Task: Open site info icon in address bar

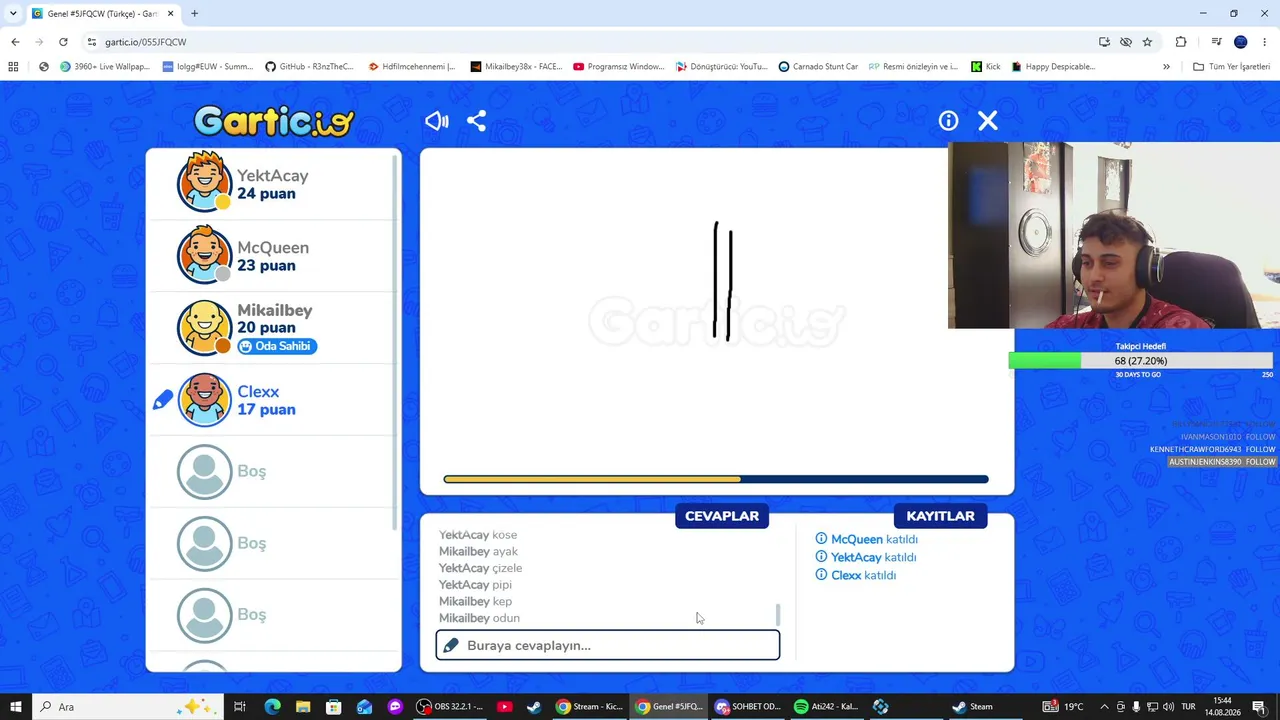Action: pyautogui.click(x=92, y=42)
